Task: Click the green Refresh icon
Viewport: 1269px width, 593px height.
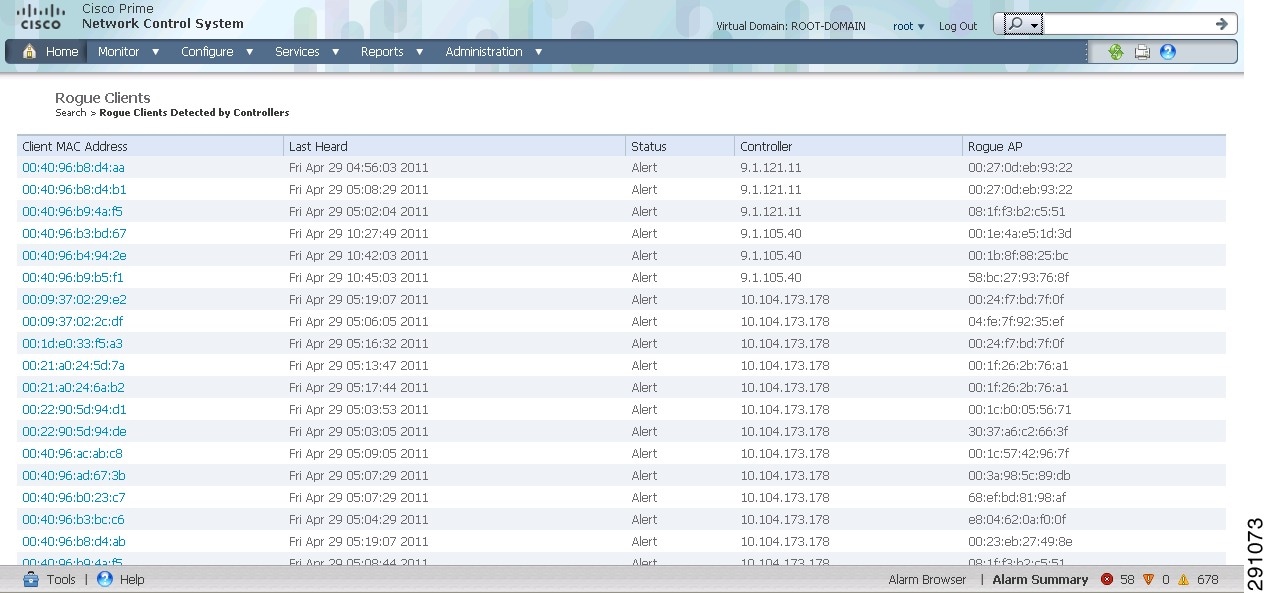Action: 1114,51
